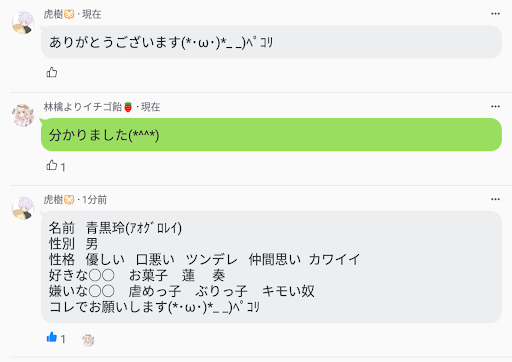This screenshot has width=512, height=362.
Task: Click username 虎樹 on 1分前 comment
Action: point(53,200)
